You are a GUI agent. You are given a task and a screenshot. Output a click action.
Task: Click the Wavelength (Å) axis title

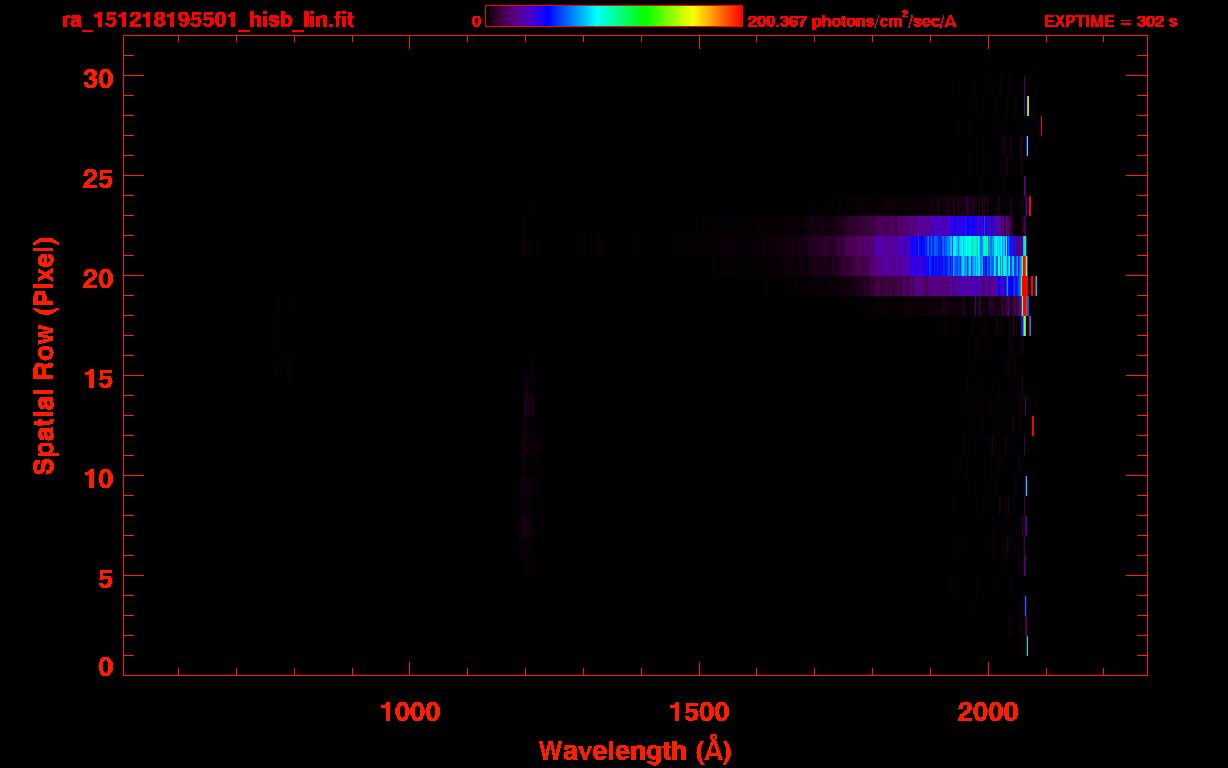tap(635, 750)
